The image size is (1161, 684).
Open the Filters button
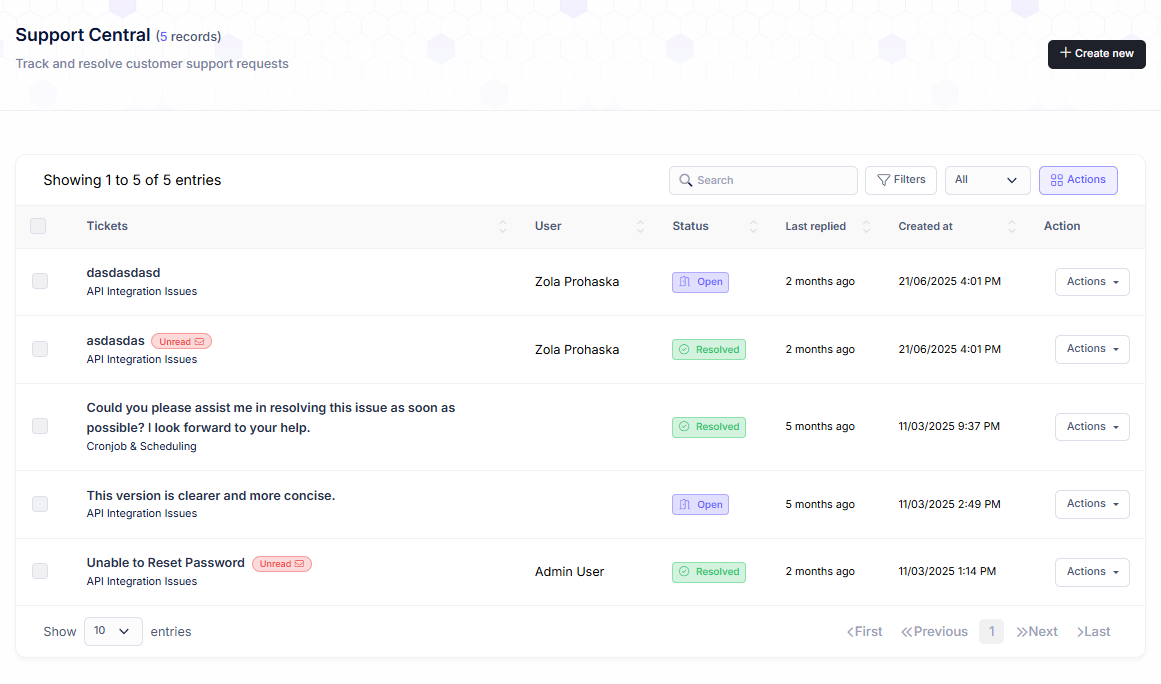pyautogui.click(x=900, y=180)
